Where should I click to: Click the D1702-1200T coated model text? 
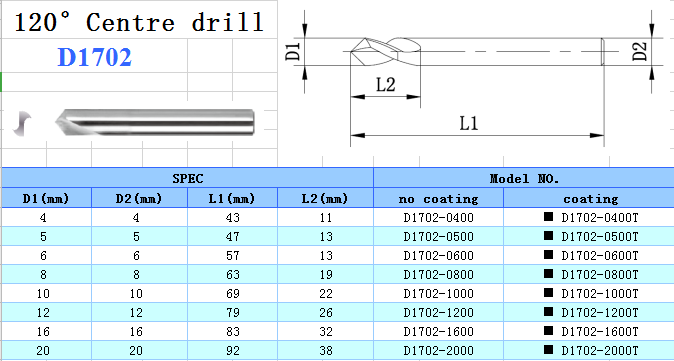(x=600, y=312)
